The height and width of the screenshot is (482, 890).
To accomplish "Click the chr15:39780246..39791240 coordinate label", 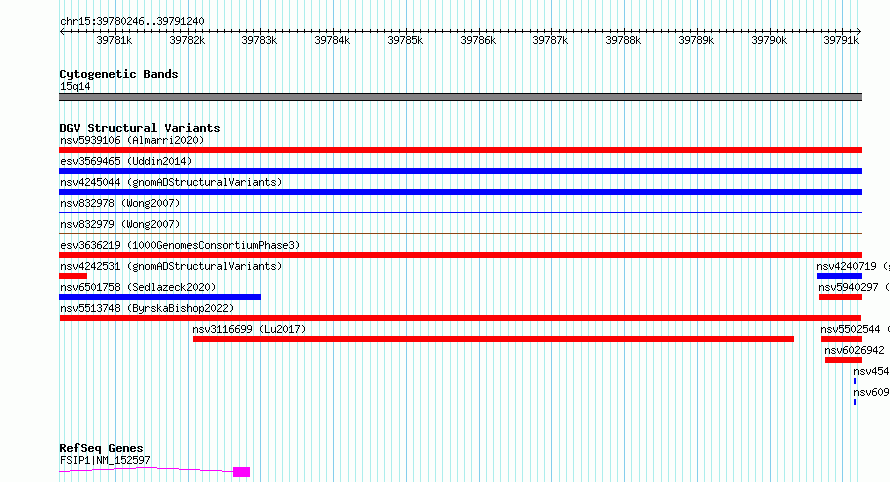I will [132, 21].
